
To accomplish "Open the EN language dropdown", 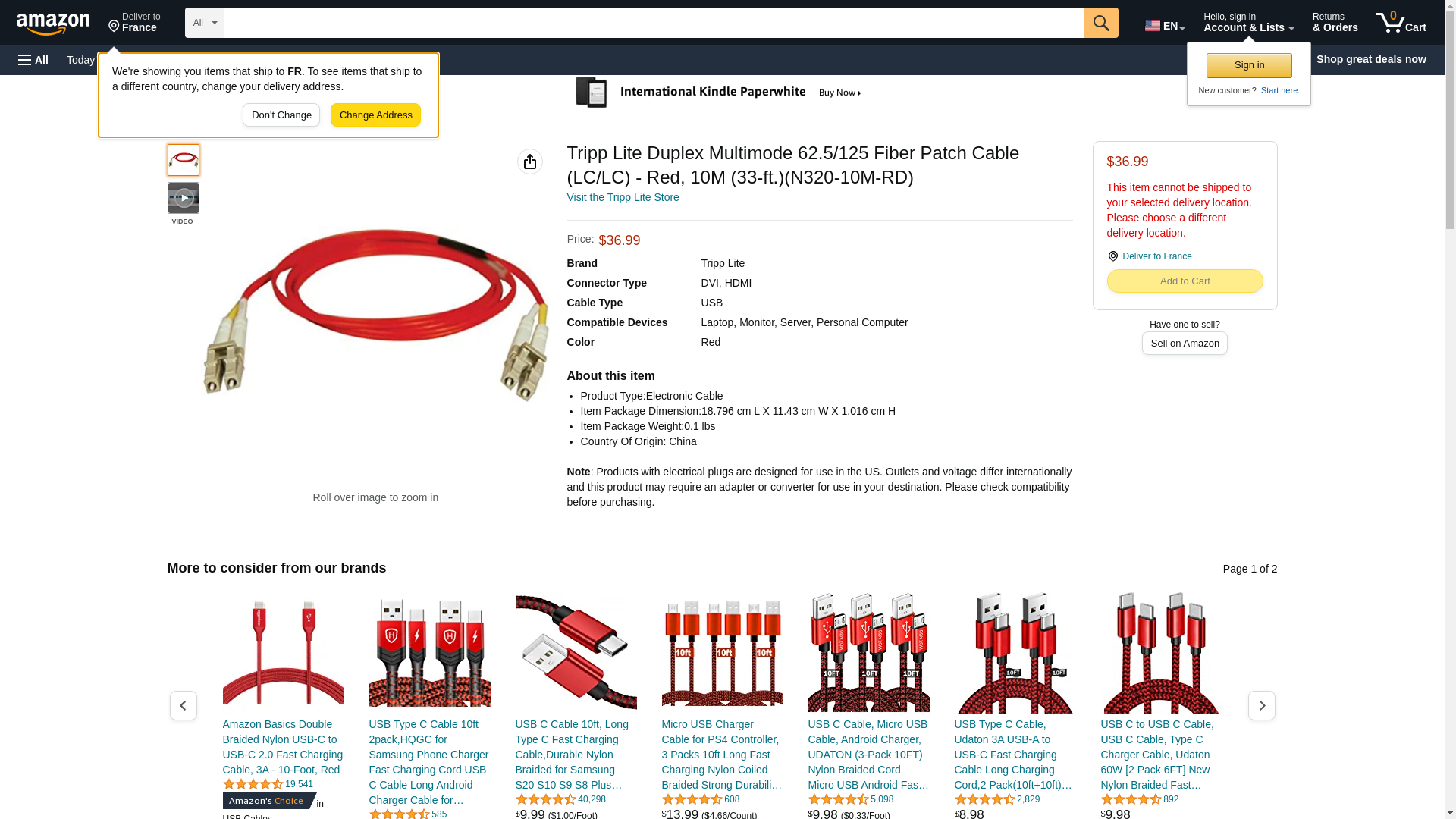I will click(x=1165, y=26).
